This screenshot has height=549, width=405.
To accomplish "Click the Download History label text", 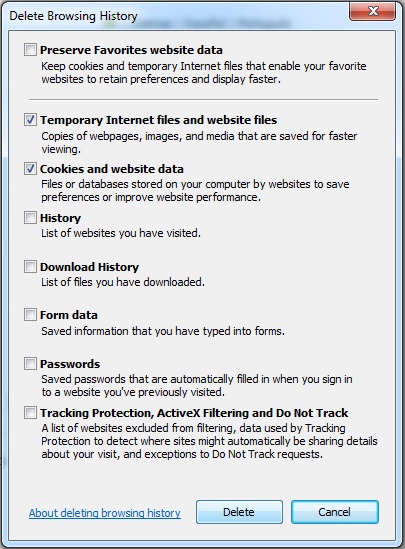I will pos(90,267).
